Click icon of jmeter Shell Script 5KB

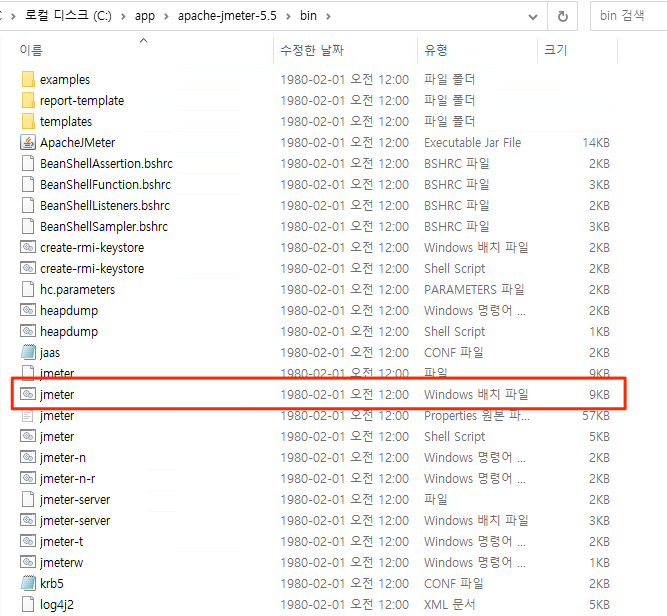pyautogui.click(x=28, y=436)
